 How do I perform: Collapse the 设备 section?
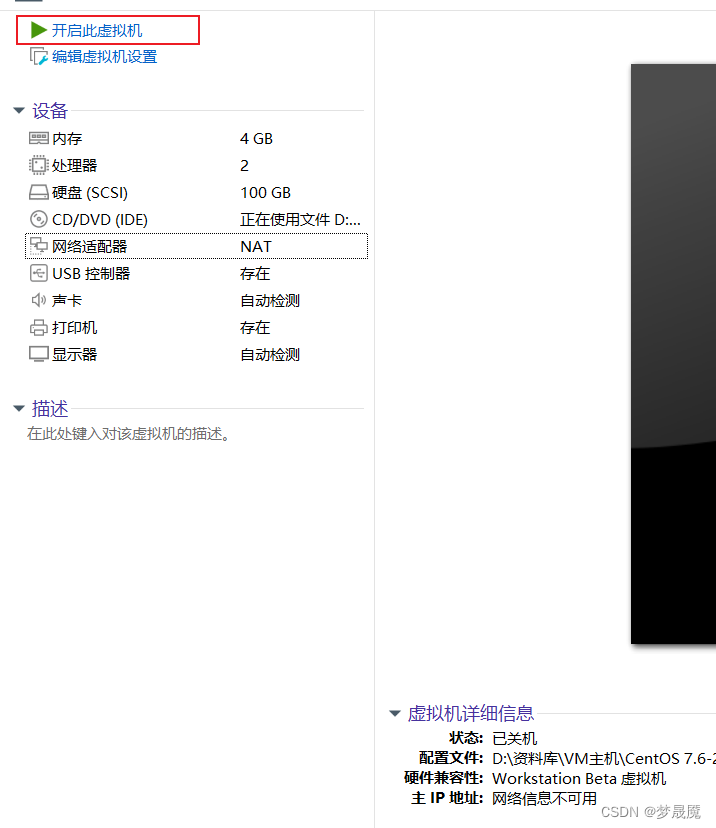(19, 110)
